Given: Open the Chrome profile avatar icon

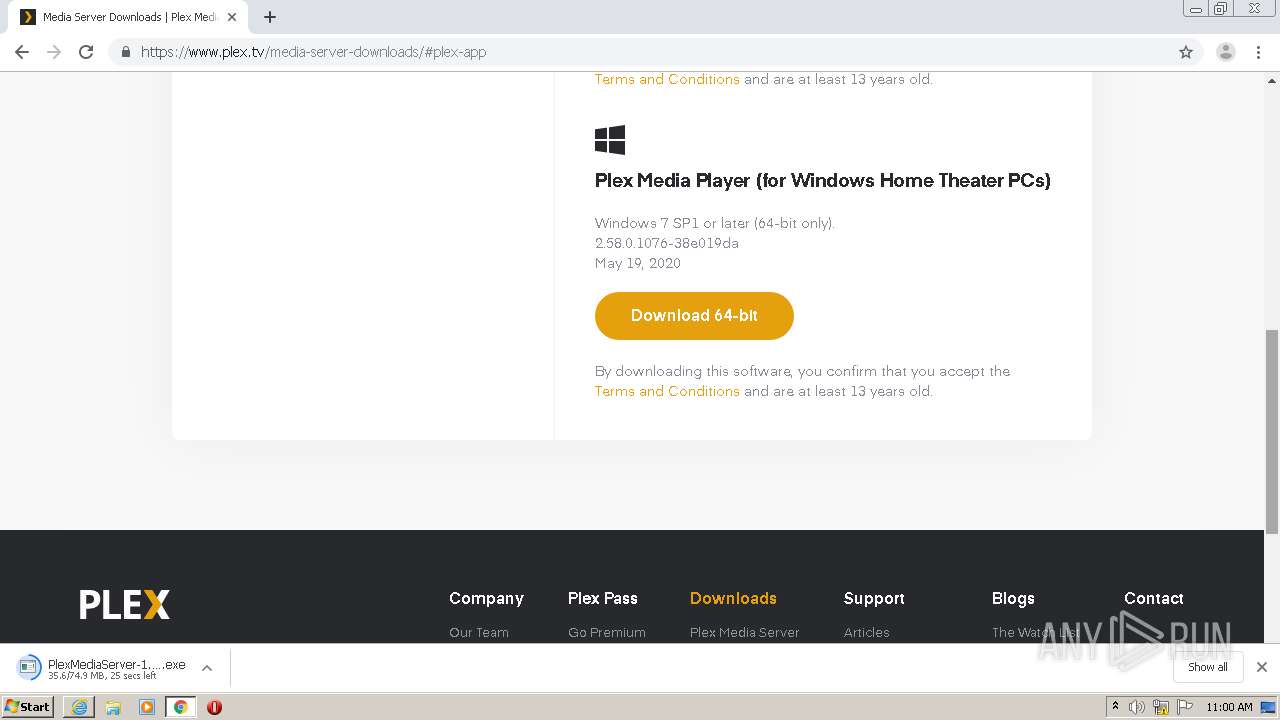Looking at the screenshot, I should (x=1226, y=52).
